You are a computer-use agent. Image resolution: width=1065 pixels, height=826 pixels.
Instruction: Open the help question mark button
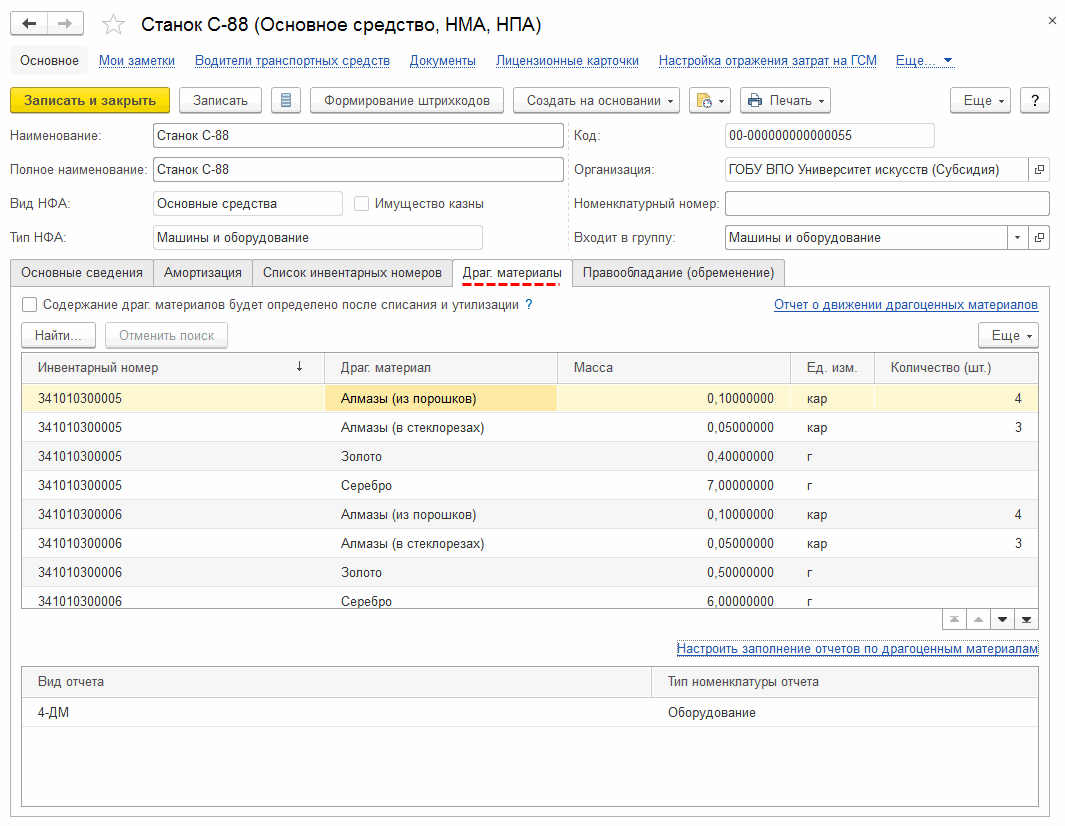click(x=1034, y=100)
